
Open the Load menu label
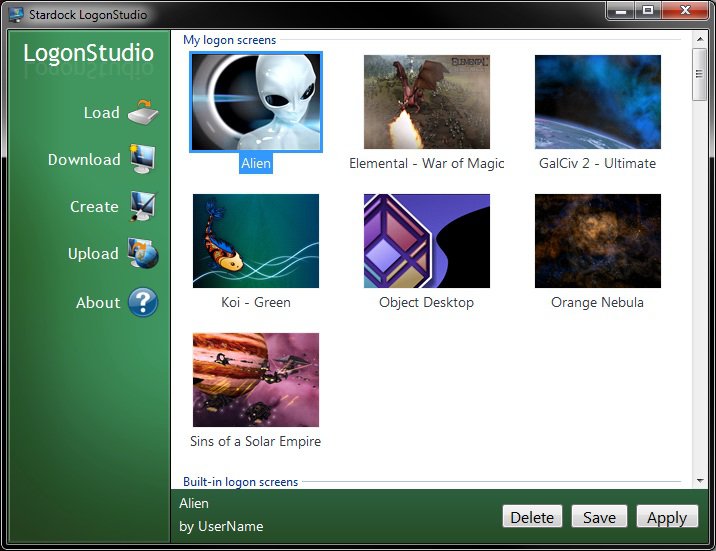(101, 112)
